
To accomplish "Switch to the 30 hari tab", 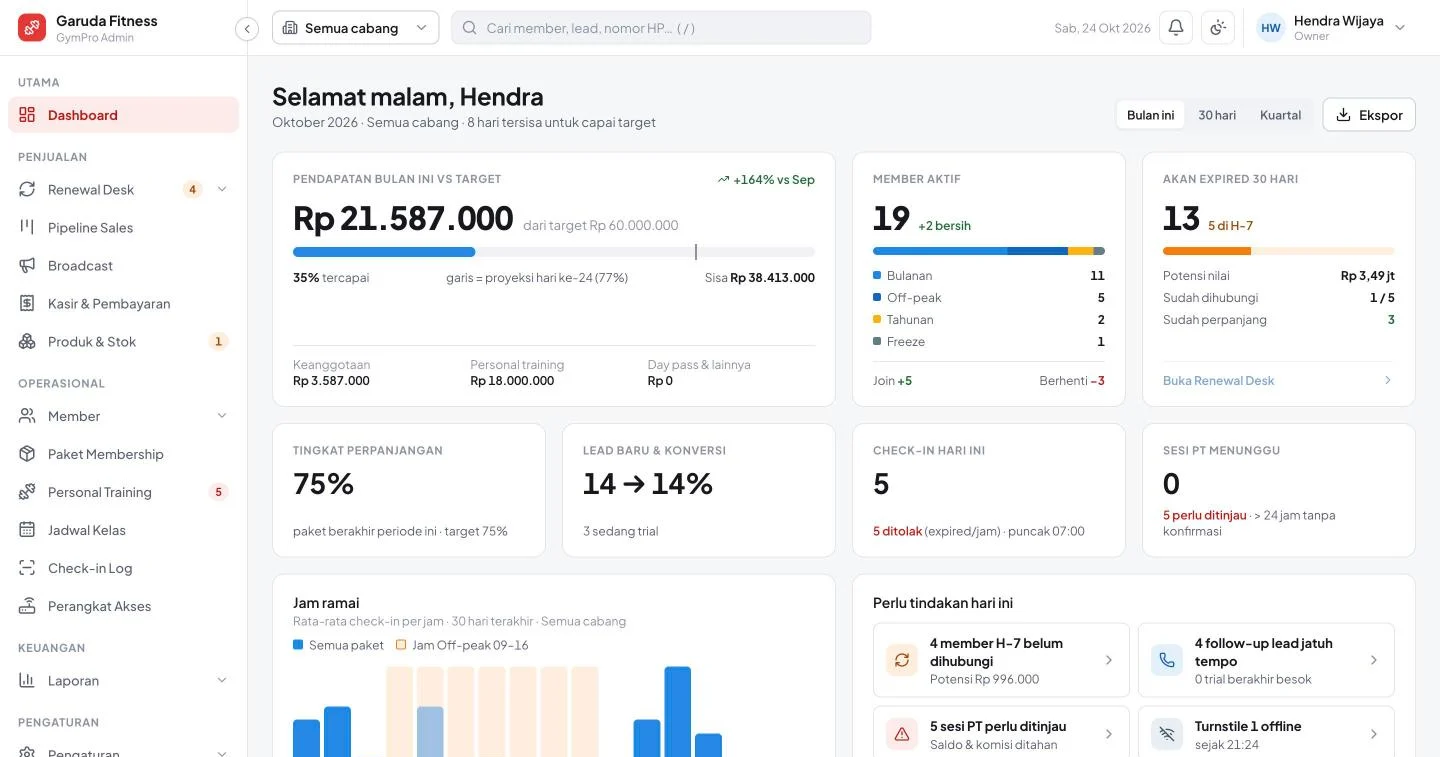I will coord(1217,115).
